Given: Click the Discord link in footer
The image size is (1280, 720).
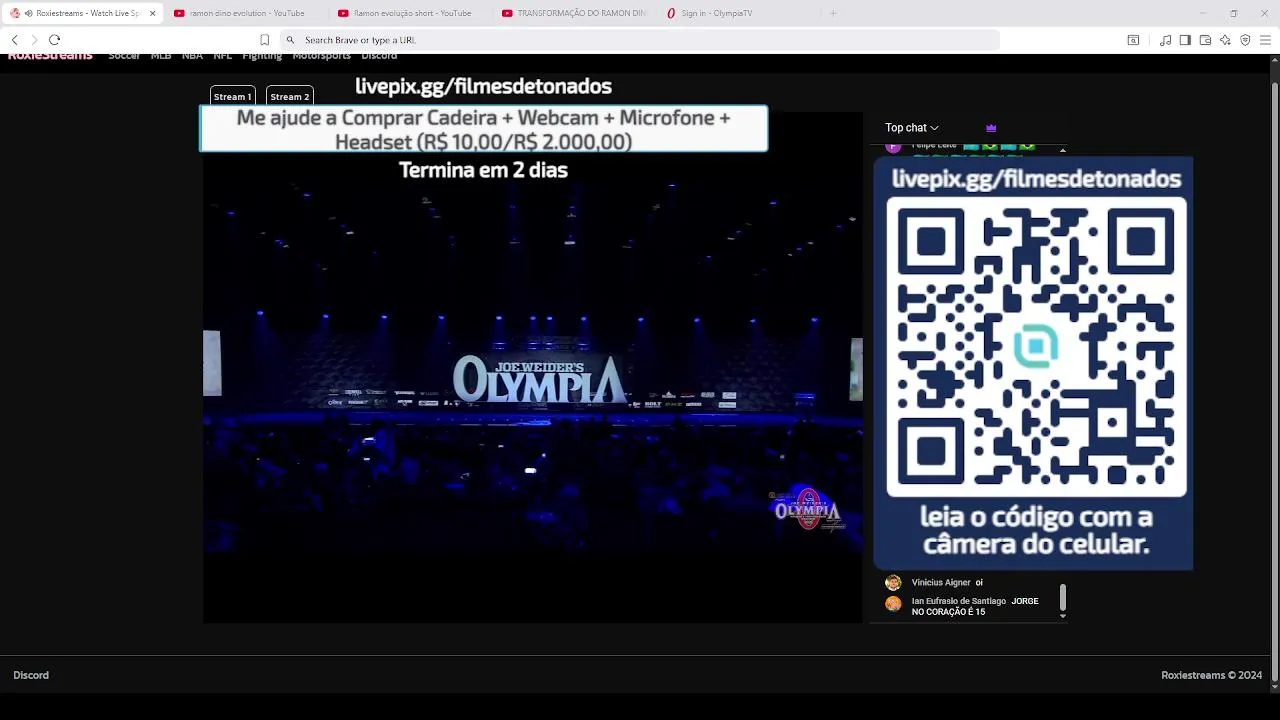Looking at the screenshot, I should click(x=31, y=675).
